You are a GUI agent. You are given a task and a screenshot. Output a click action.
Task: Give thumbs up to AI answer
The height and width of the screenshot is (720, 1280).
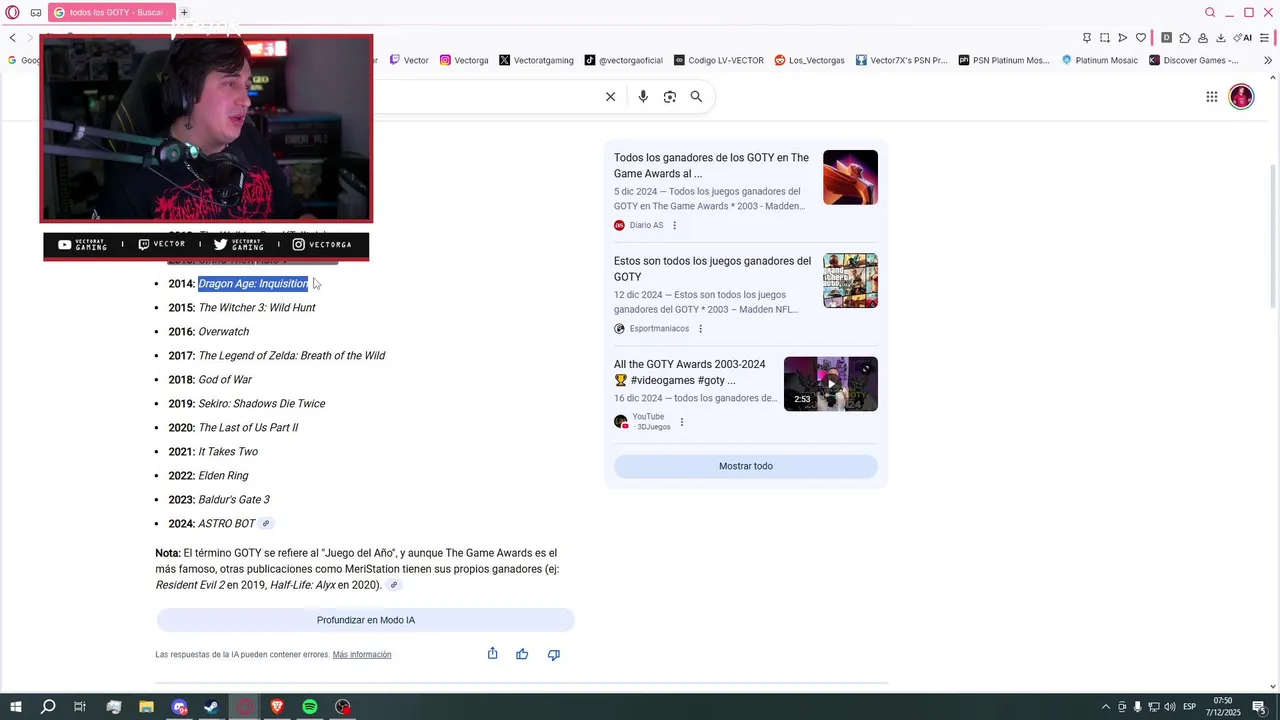tap(522, 654)
